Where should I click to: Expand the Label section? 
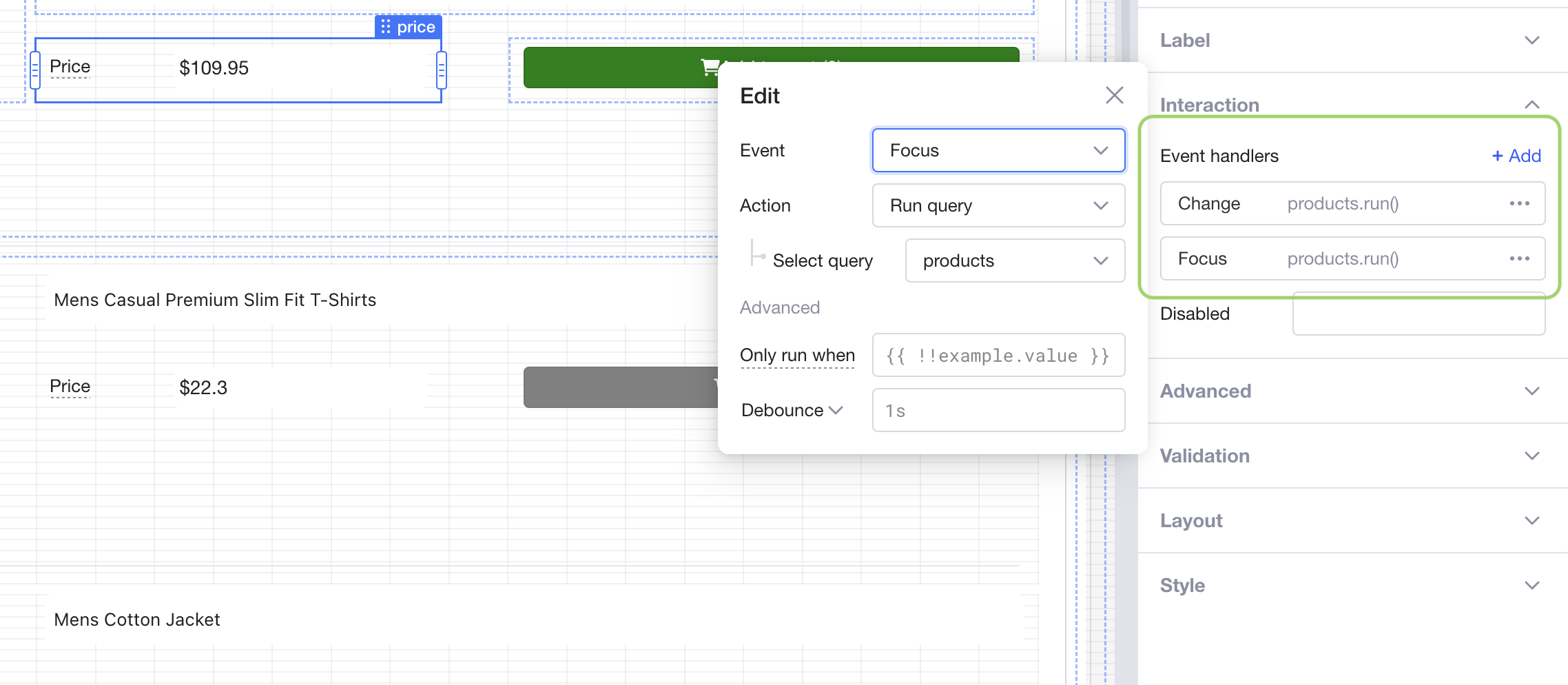[1531, 41]
